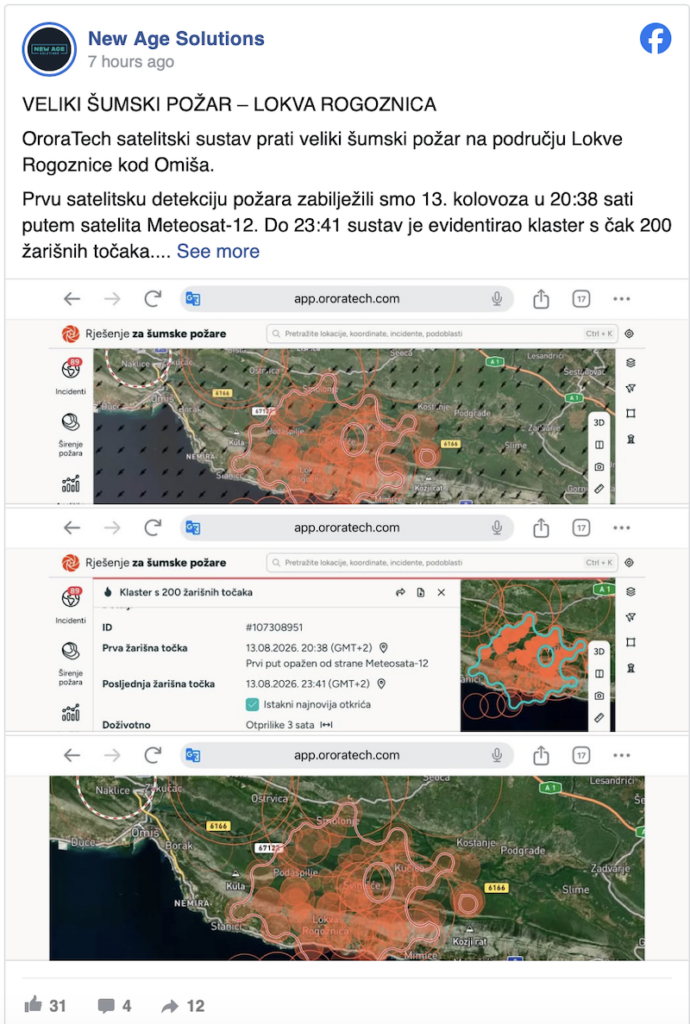Toggle the 3D view button in first screenshot
The width and height of the screenshot is (690, 1024).
click(599, 423)
